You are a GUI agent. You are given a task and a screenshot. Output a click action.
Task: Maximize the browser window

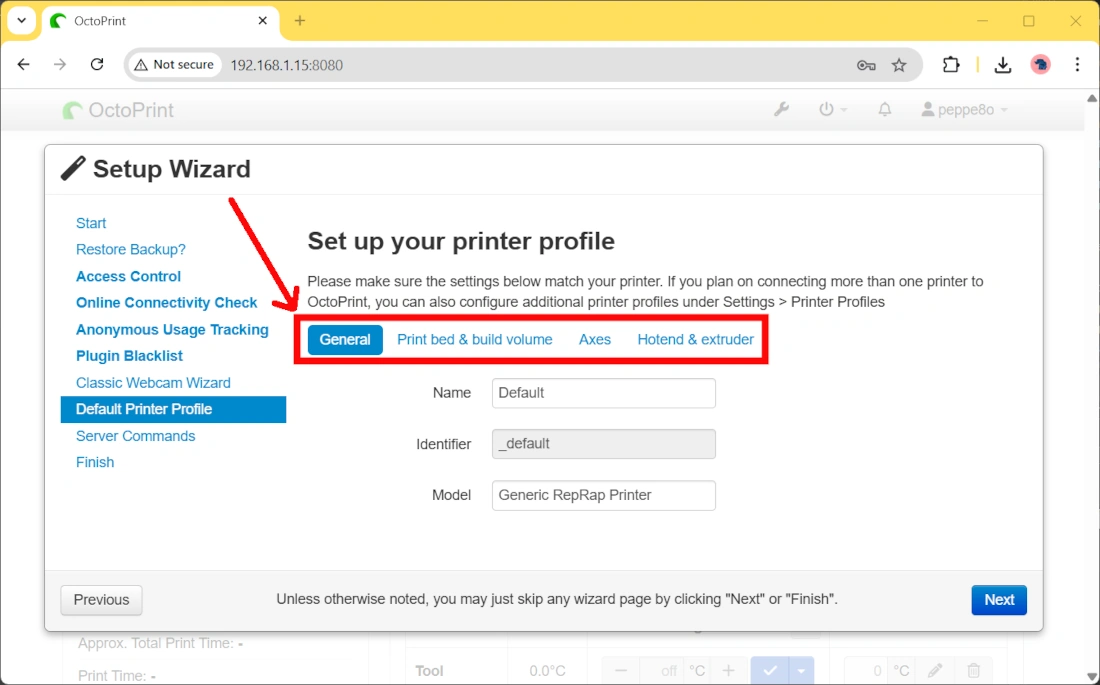coord(1028,21)
